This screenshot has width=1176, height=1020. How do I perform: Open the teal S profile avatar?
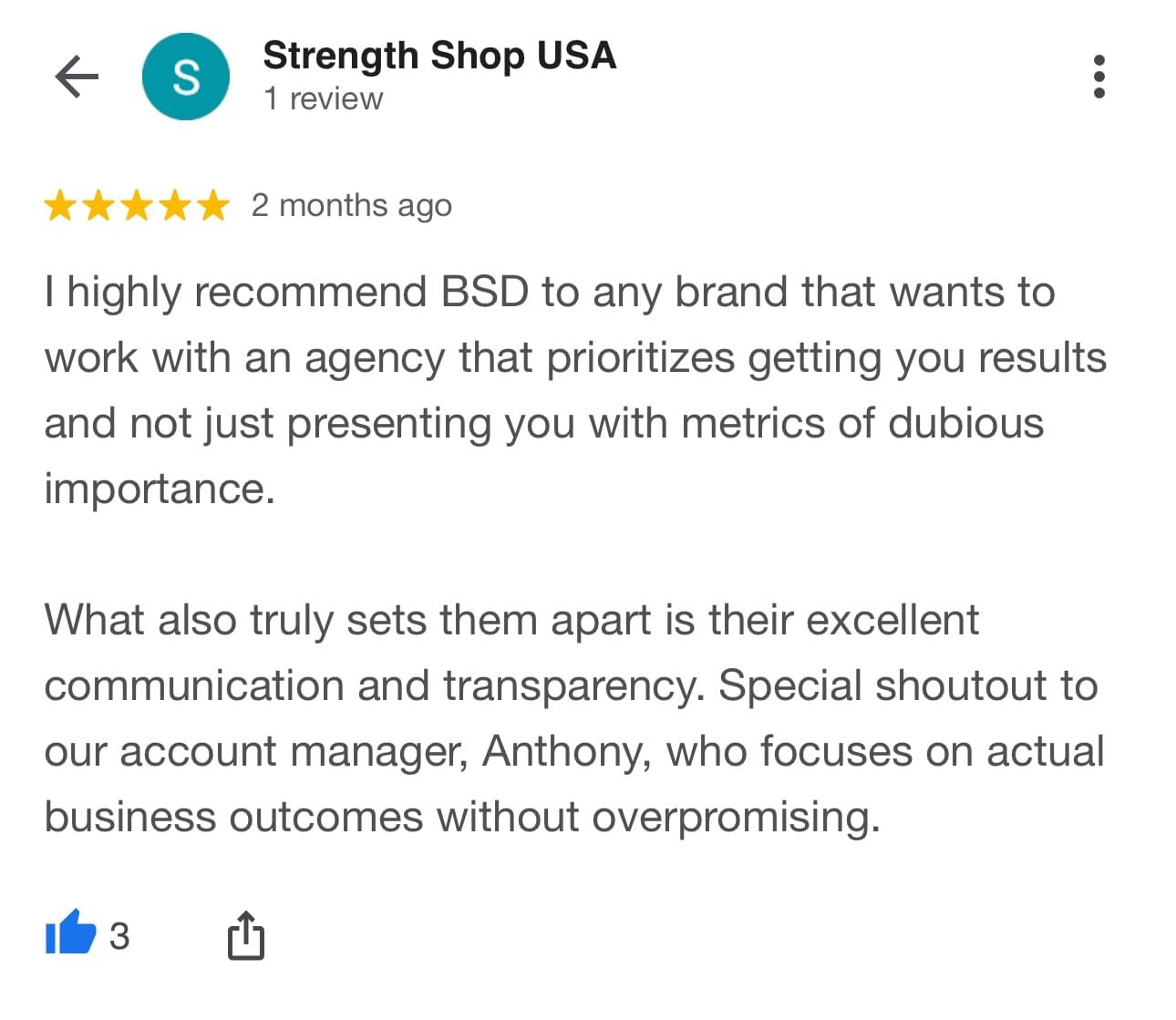coord(186,77)
